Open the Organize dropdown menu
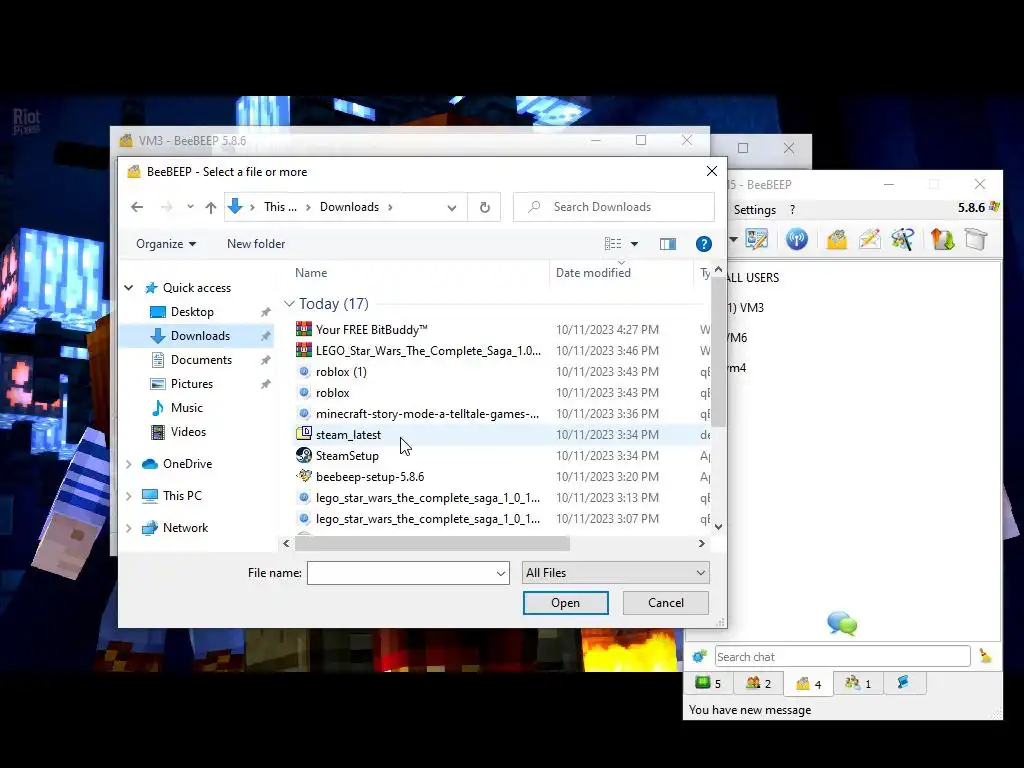 [x=166, y=244]
